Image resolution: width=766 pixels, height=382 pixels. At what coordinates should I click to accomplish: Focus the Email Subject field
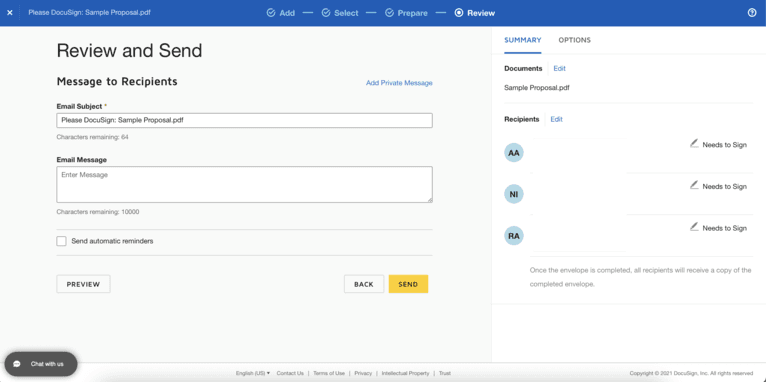[x=244, y=120]
